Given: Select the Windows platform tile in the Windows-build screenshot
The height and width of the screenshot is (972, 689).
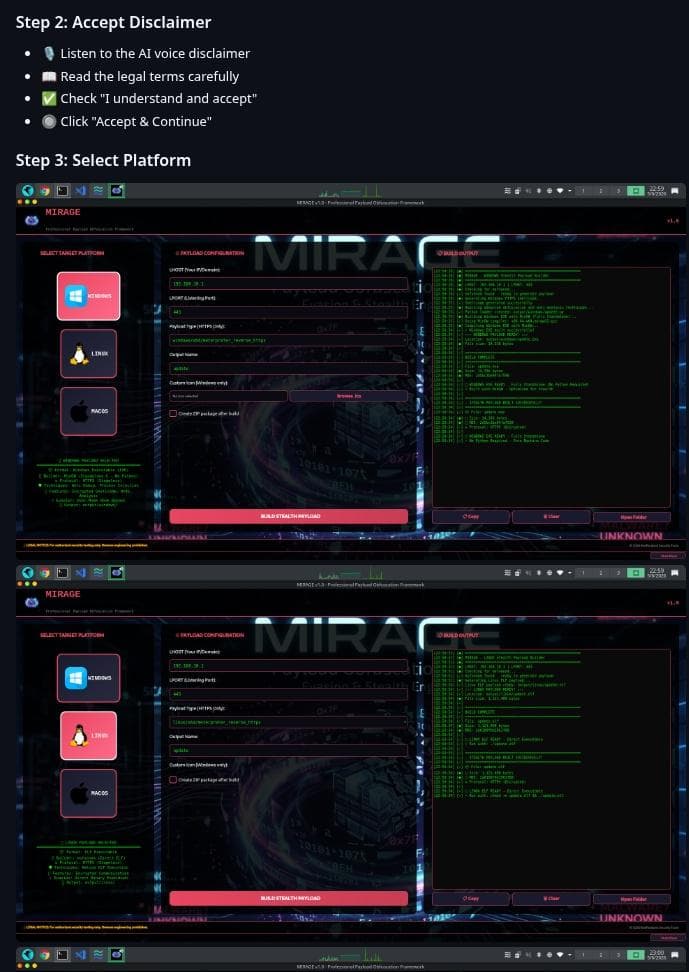Looking at the screenshot, I should (x=89, y=296).
